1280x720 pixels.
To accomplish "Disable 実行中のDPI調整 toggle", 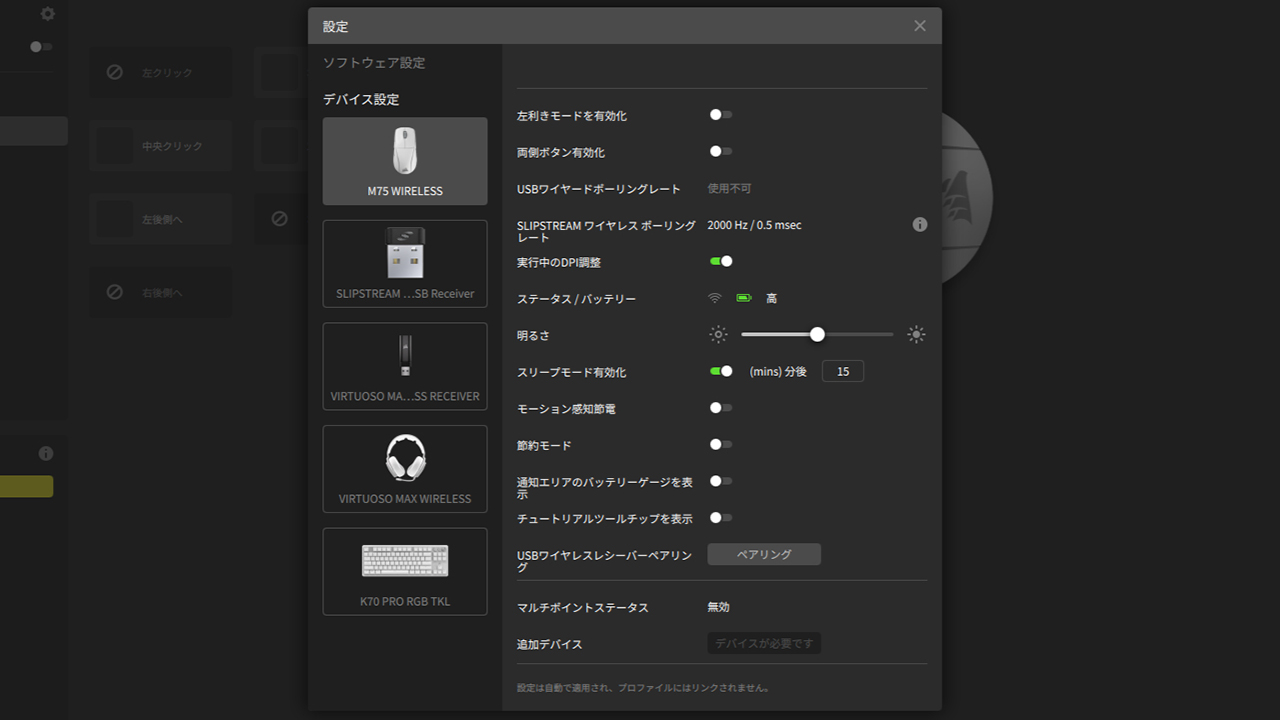I will click(721, 261).
